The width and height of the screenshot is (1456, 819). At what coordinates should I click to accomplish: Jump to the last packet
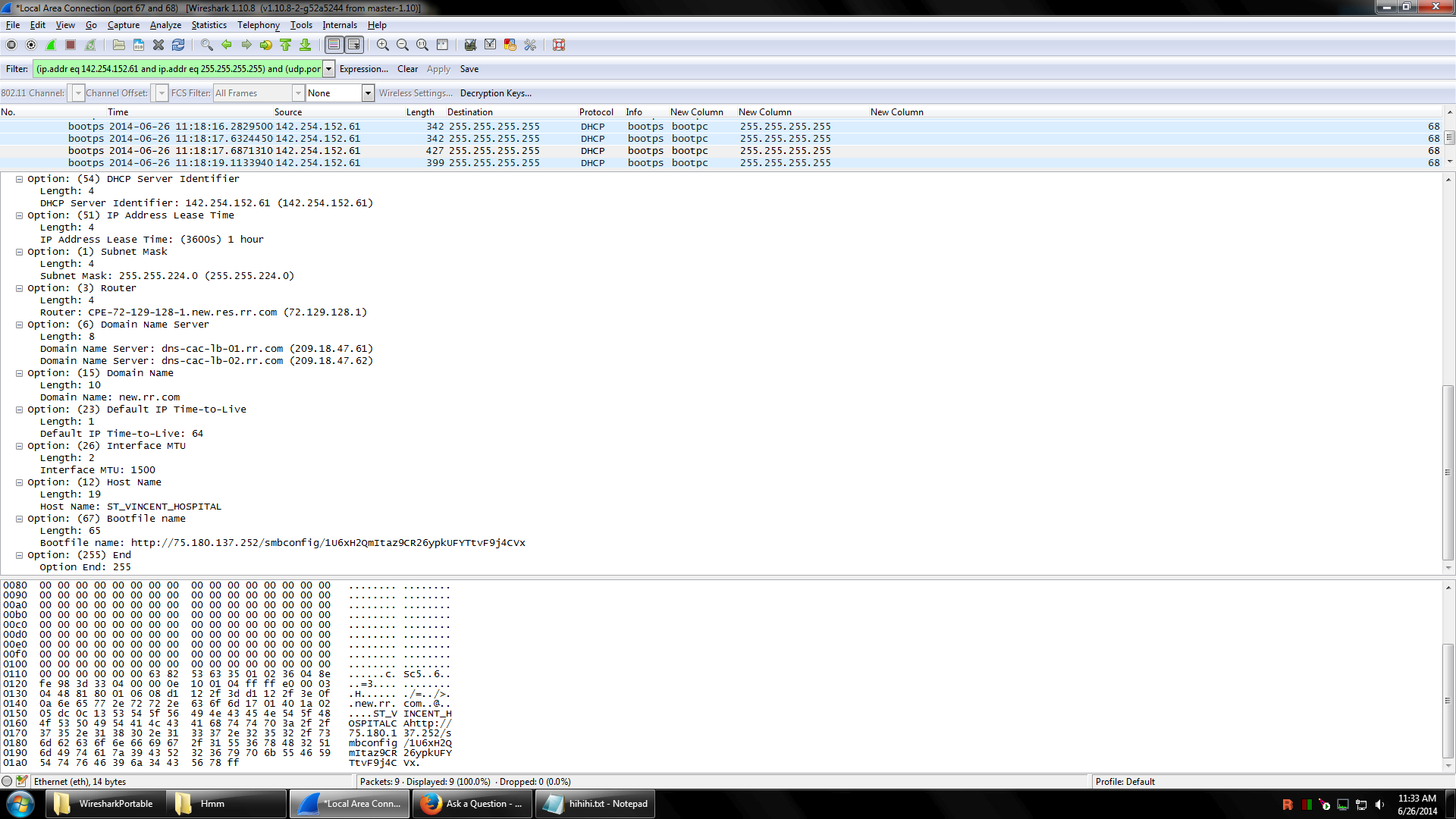click(x=305, y=45)
